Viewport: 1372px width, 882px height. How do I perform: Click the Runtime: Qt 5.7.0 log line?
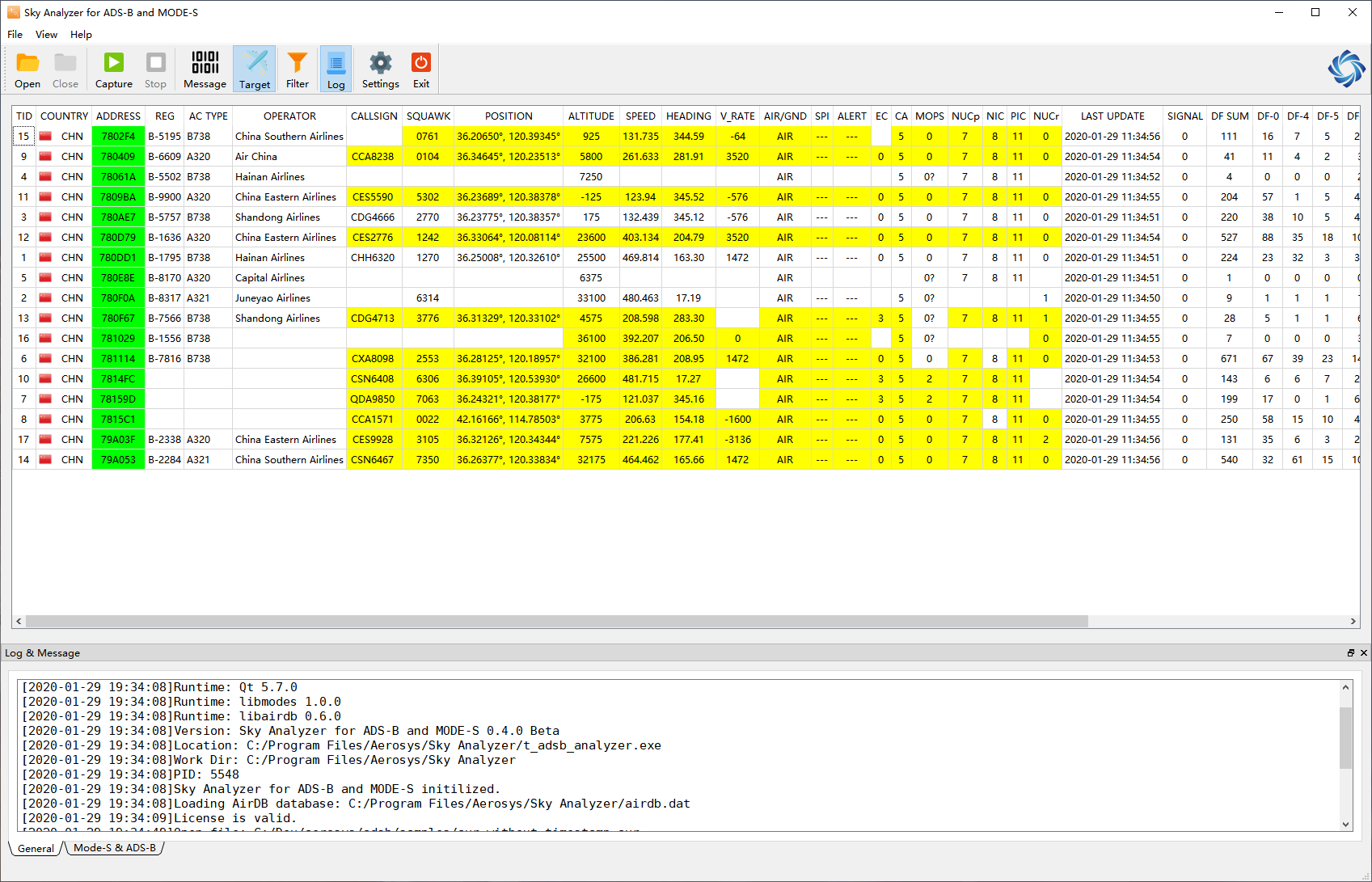[159, 687]
